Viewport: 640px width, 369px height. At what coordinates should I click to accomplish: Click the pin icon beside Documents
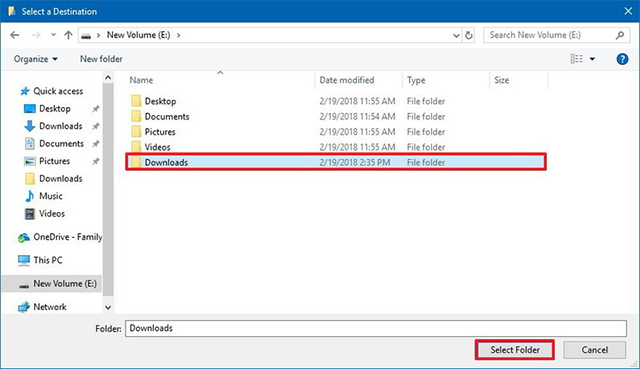96,144
